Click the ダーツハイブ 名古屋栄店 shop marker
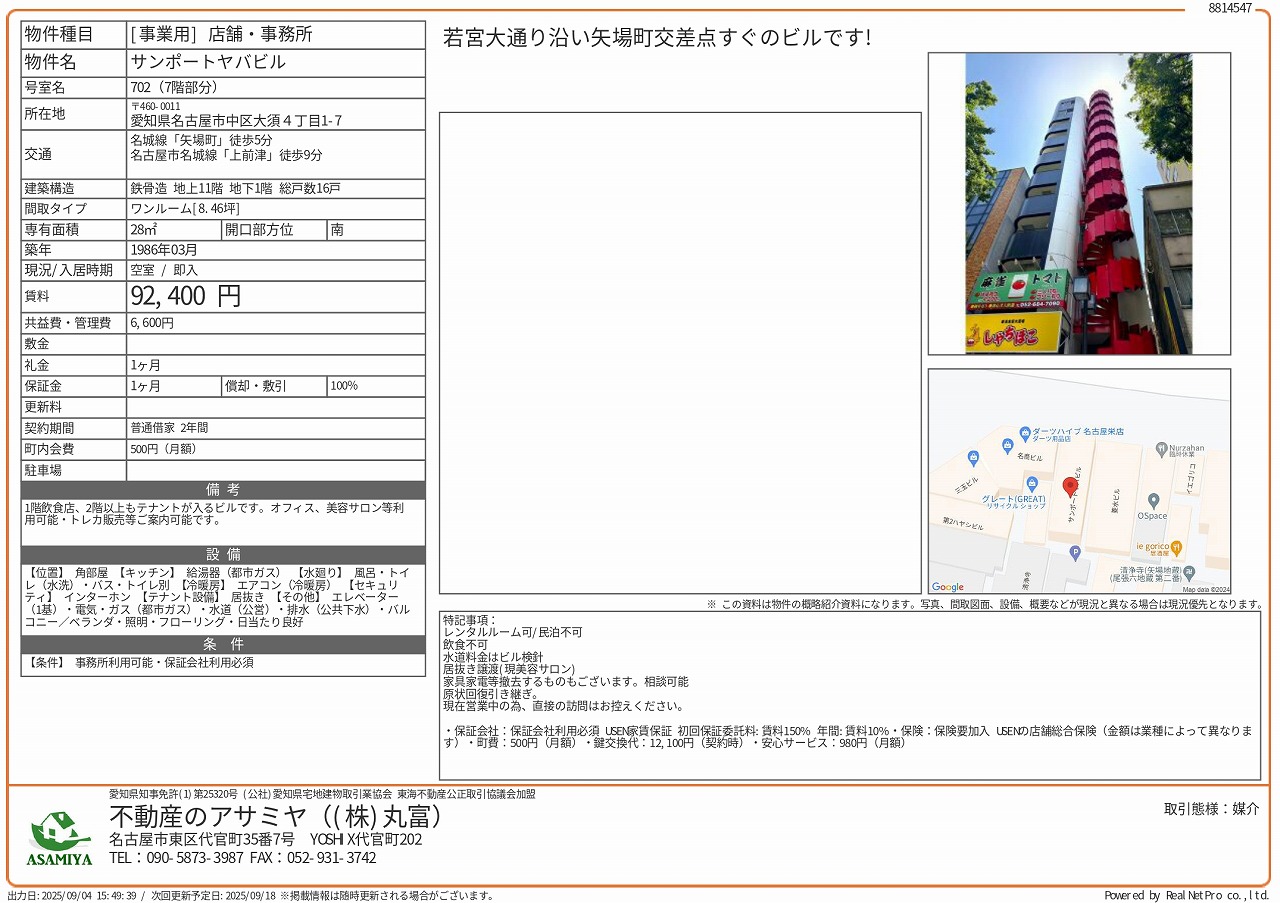The image size is (1280, 903). coord(1025,434)
